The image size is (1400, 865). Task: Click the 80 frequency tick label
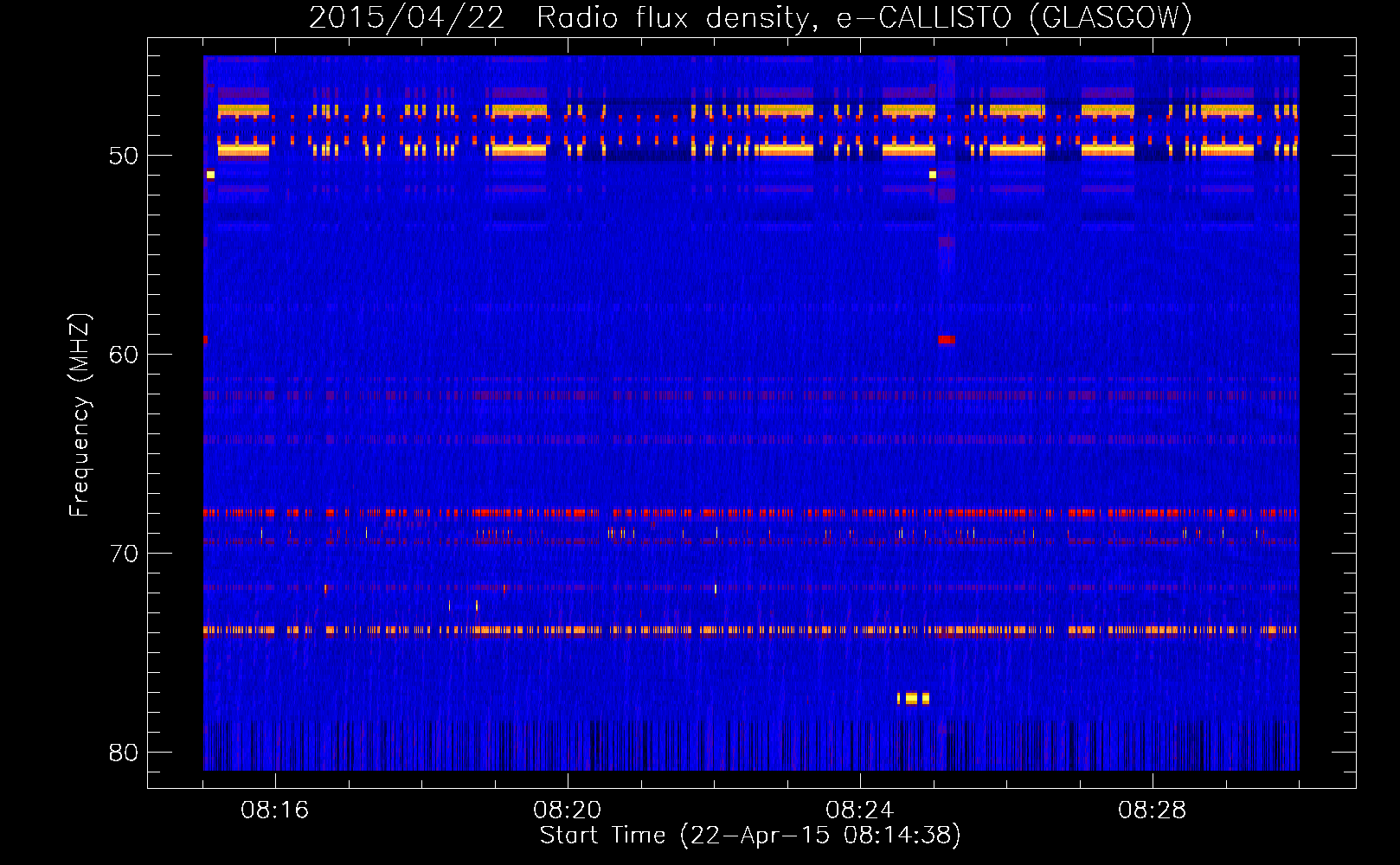click(123, 753)
